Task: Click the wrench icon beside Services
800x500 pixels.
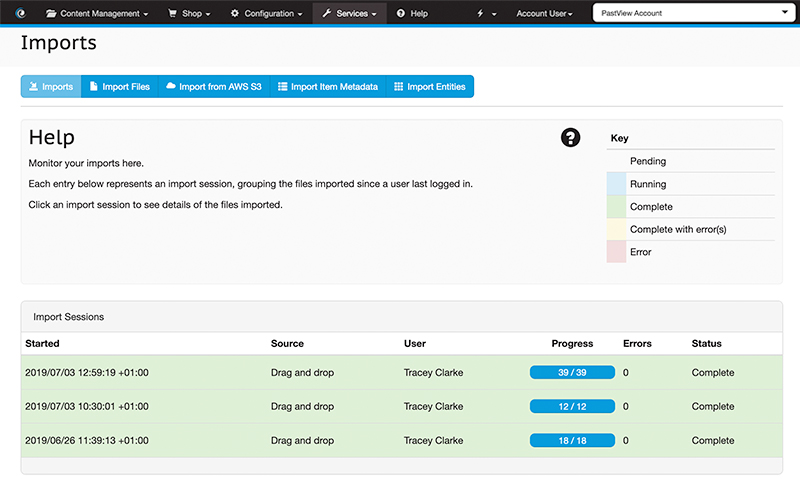Action: coord(327,13)
